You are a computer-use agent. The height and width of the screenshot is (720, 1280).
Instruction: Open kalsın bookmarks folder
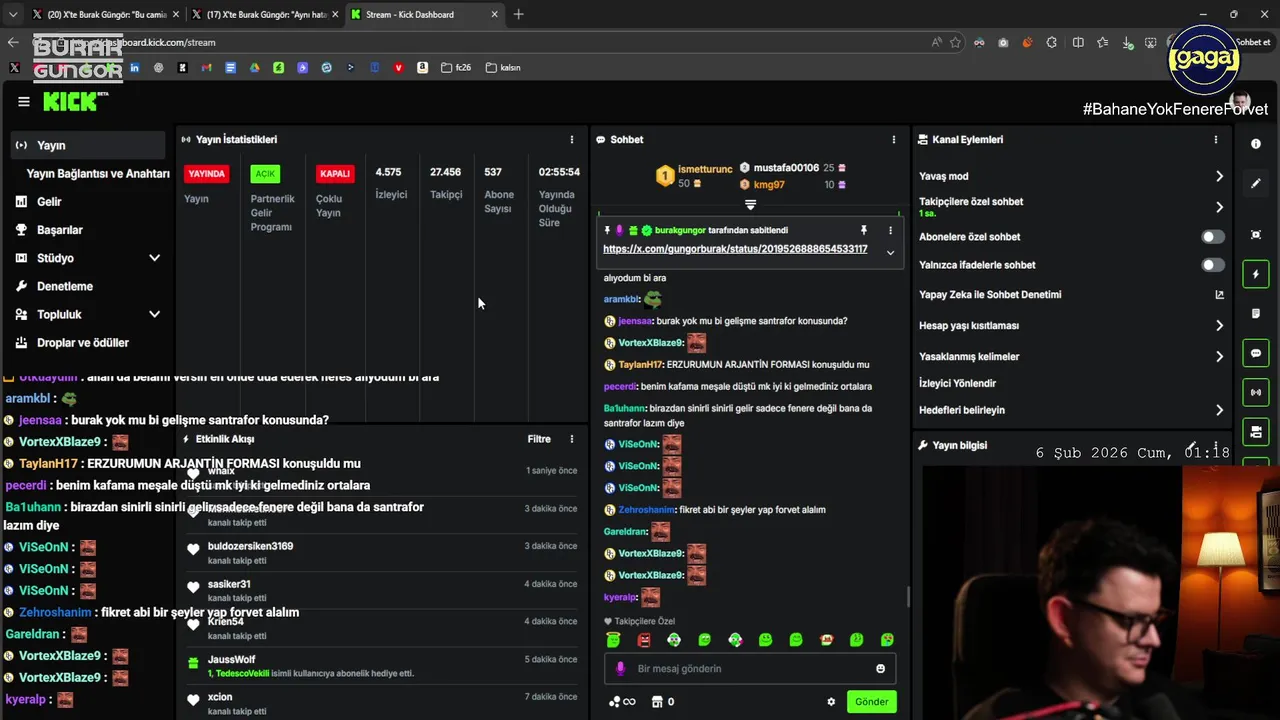(x=503, y=68)
